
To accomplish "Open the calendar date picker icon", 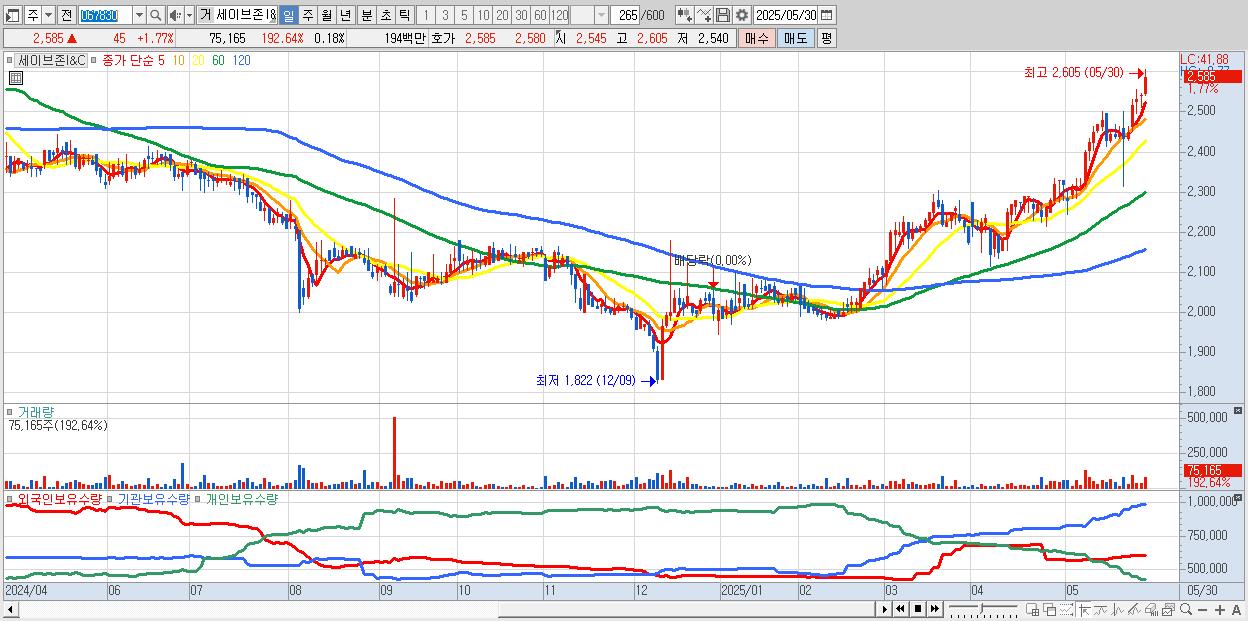I will tap(826, 15).
